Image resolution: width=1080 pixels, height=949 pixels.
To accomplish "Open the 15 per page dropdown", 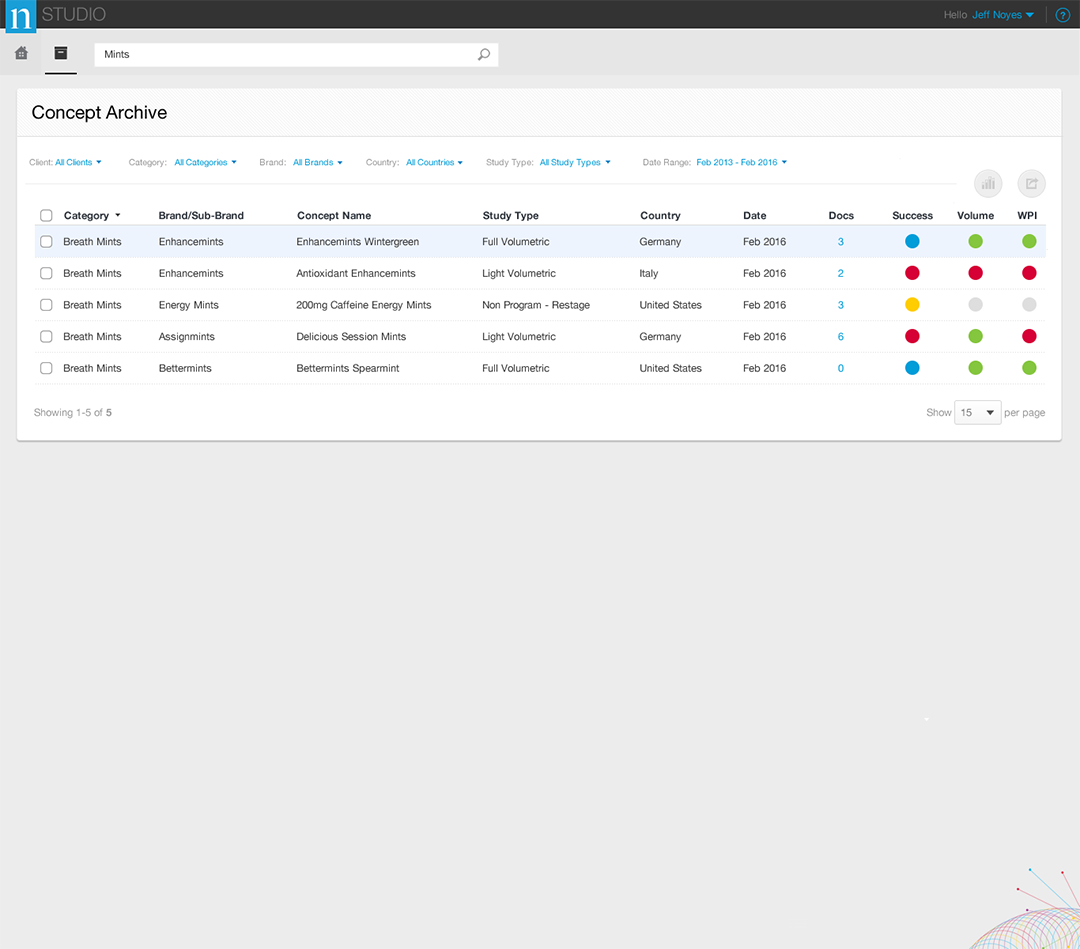I will point(977,413).
